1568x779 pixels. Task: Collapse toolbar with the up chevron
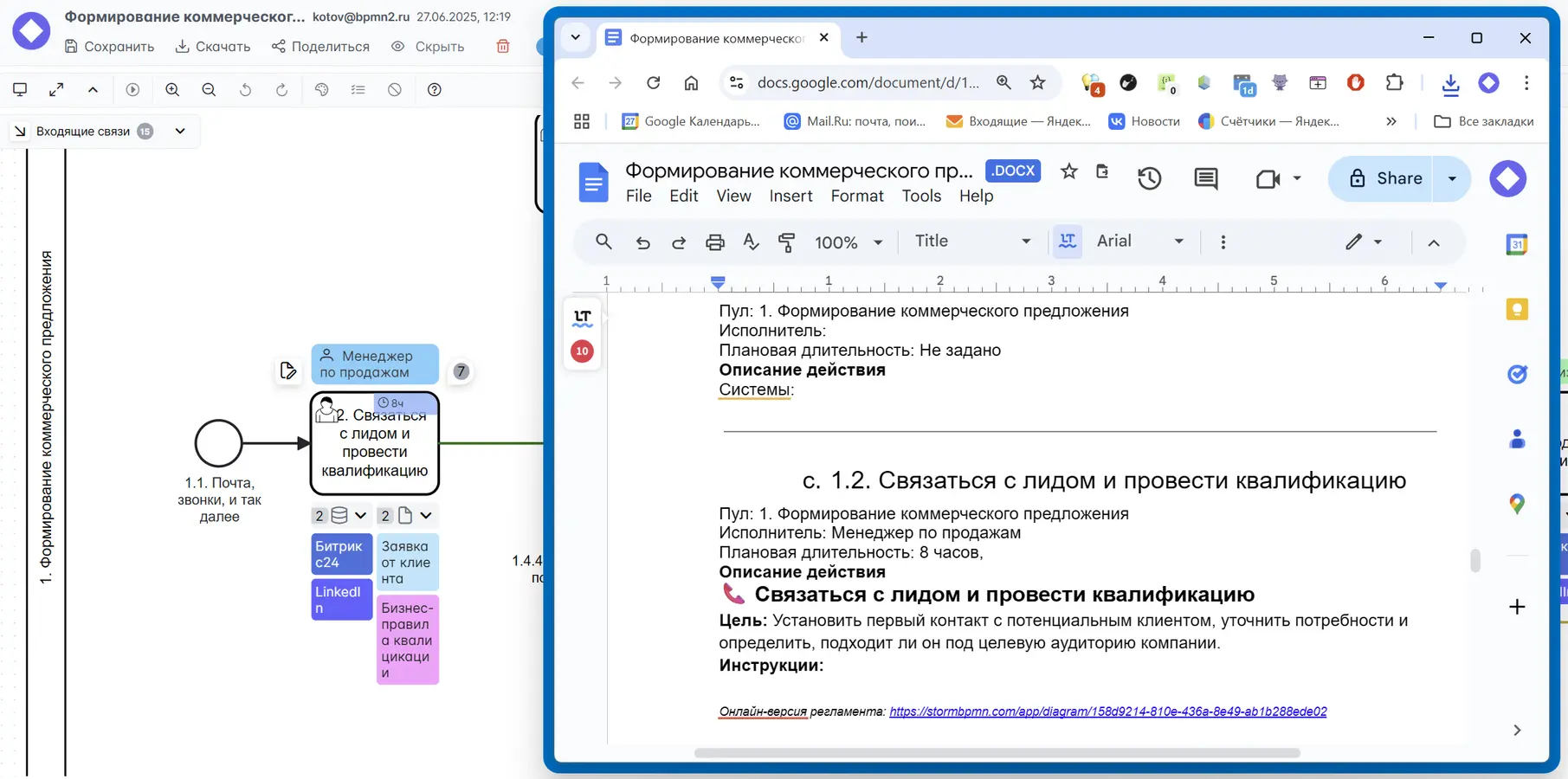93,89
